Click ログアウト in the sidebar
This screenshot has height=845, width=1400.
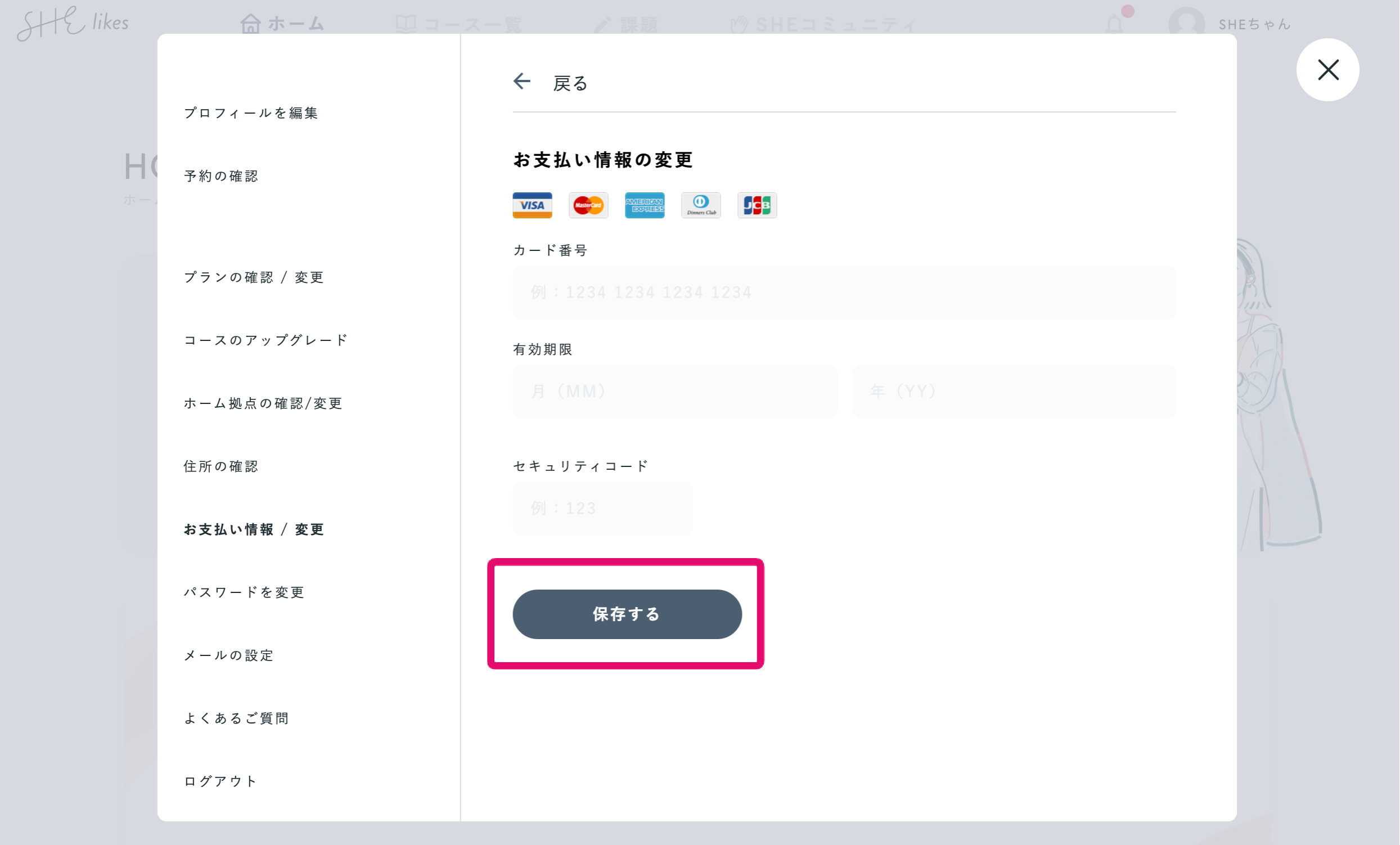[x=220, y=781]
